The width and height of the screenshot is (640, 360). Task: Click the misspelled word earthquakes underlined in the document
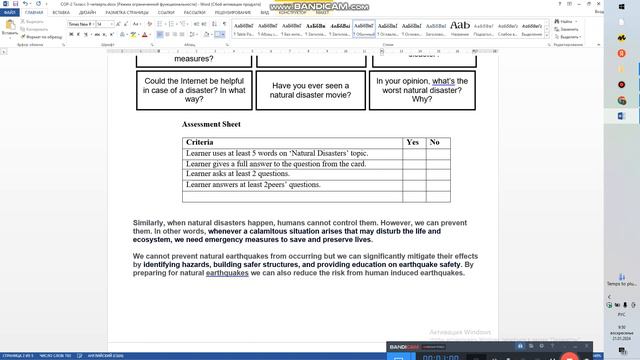click(227, 273)
